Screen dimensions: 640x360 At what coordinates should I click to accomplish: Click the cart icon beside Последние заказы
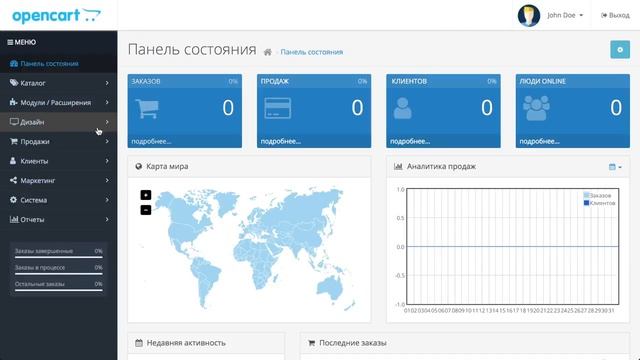click(311, 343)
